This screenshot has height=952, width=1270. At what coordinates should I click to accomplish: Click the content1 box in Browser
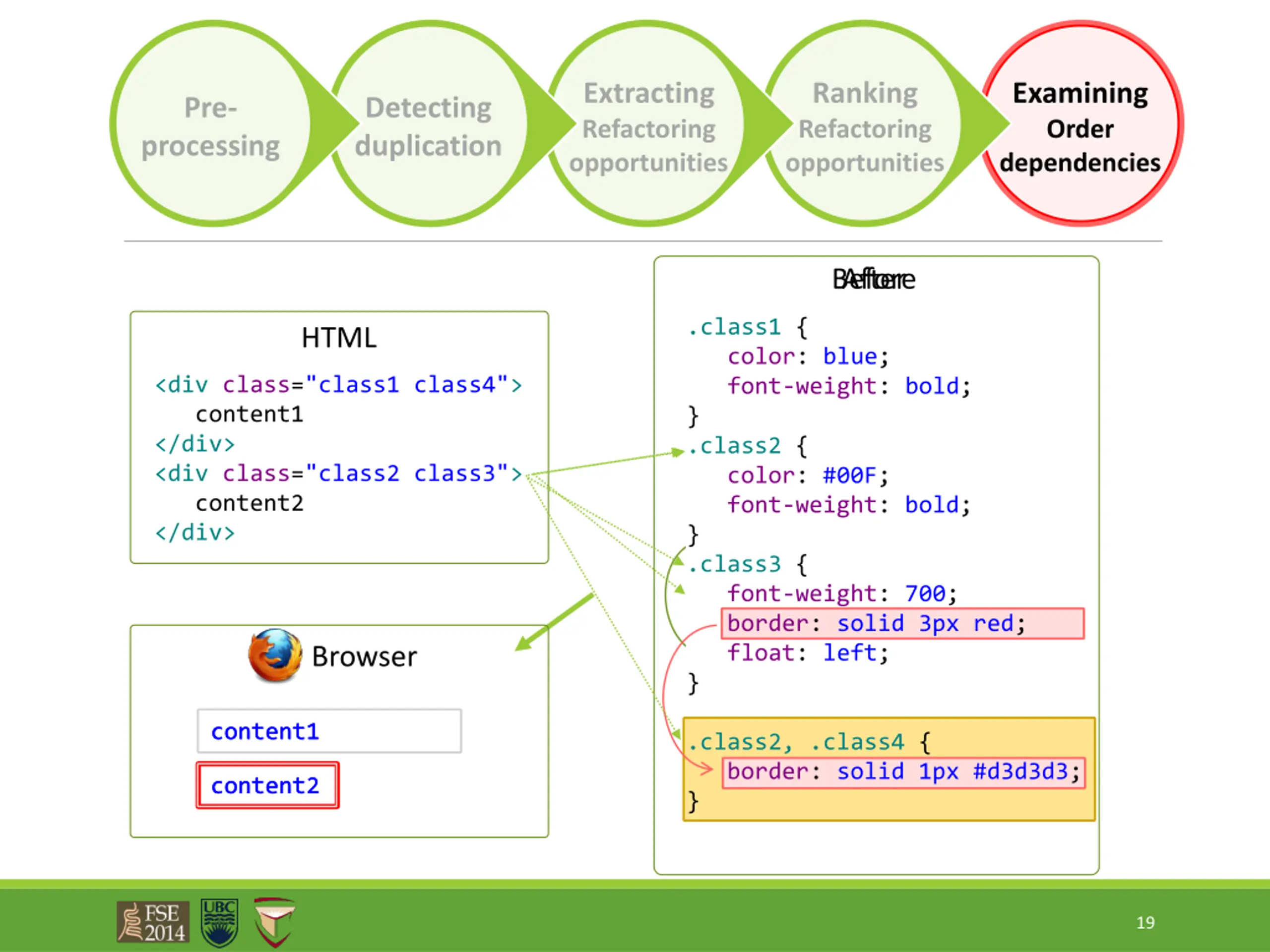329,731
